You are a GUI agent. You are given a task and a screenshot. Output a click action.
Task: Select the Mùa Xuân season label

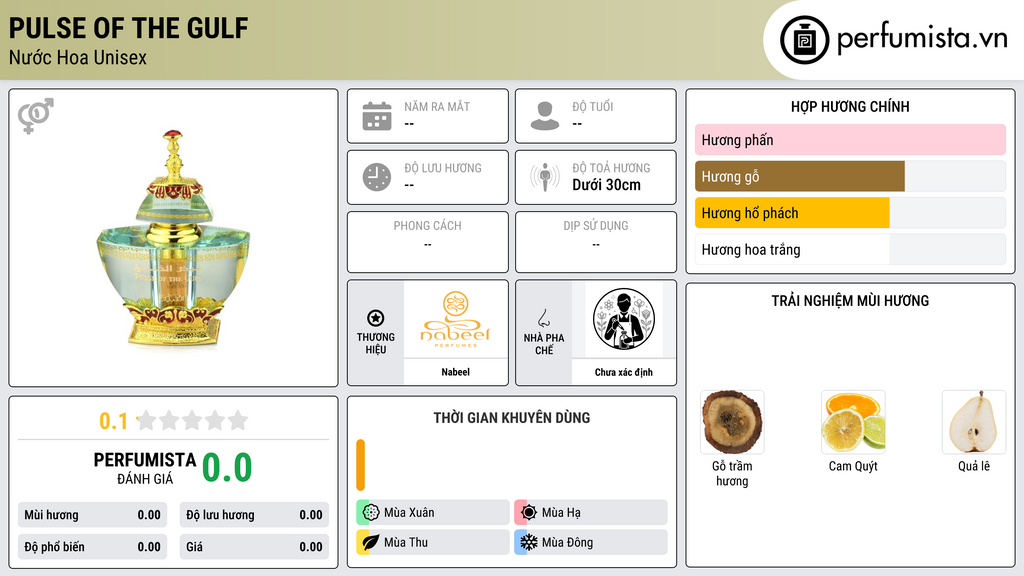[409, 513]
